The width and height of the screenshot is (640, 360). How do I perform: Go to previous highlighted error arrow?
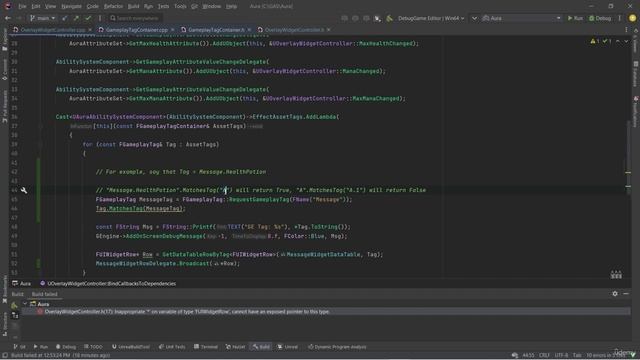point(618,41)
